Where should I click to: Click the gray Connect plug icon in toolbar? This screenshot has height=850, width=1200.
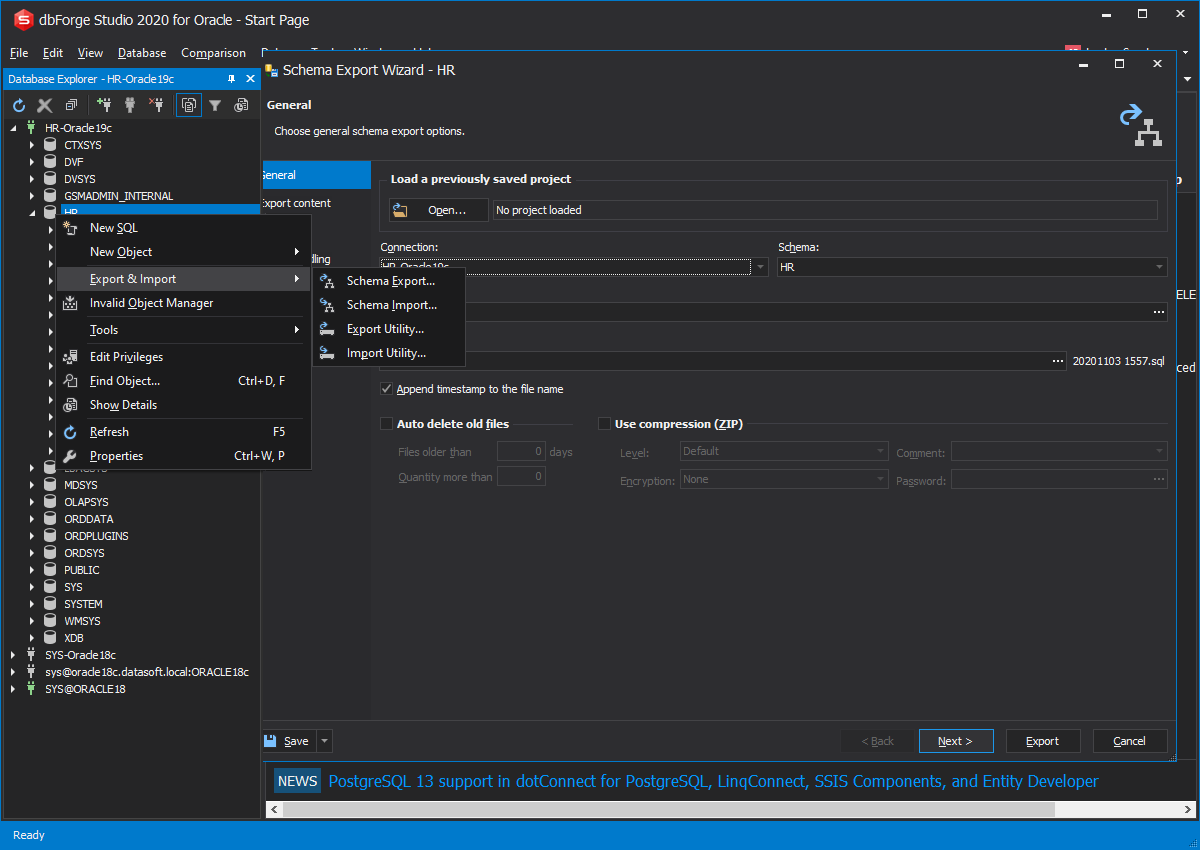[x=130, y=105]
